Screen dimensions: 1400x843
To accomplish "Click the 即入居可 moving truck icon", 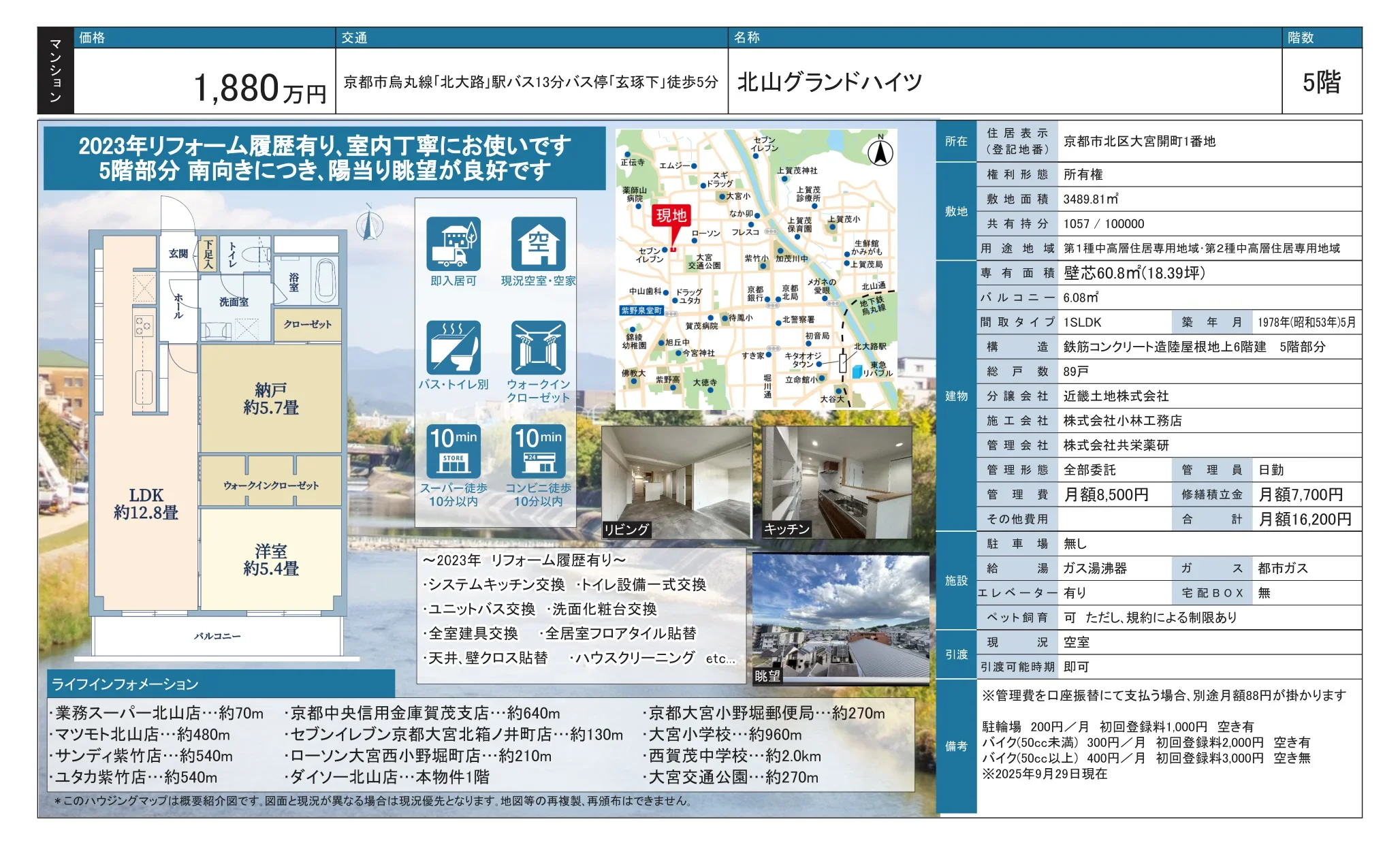I will (454, 244).
